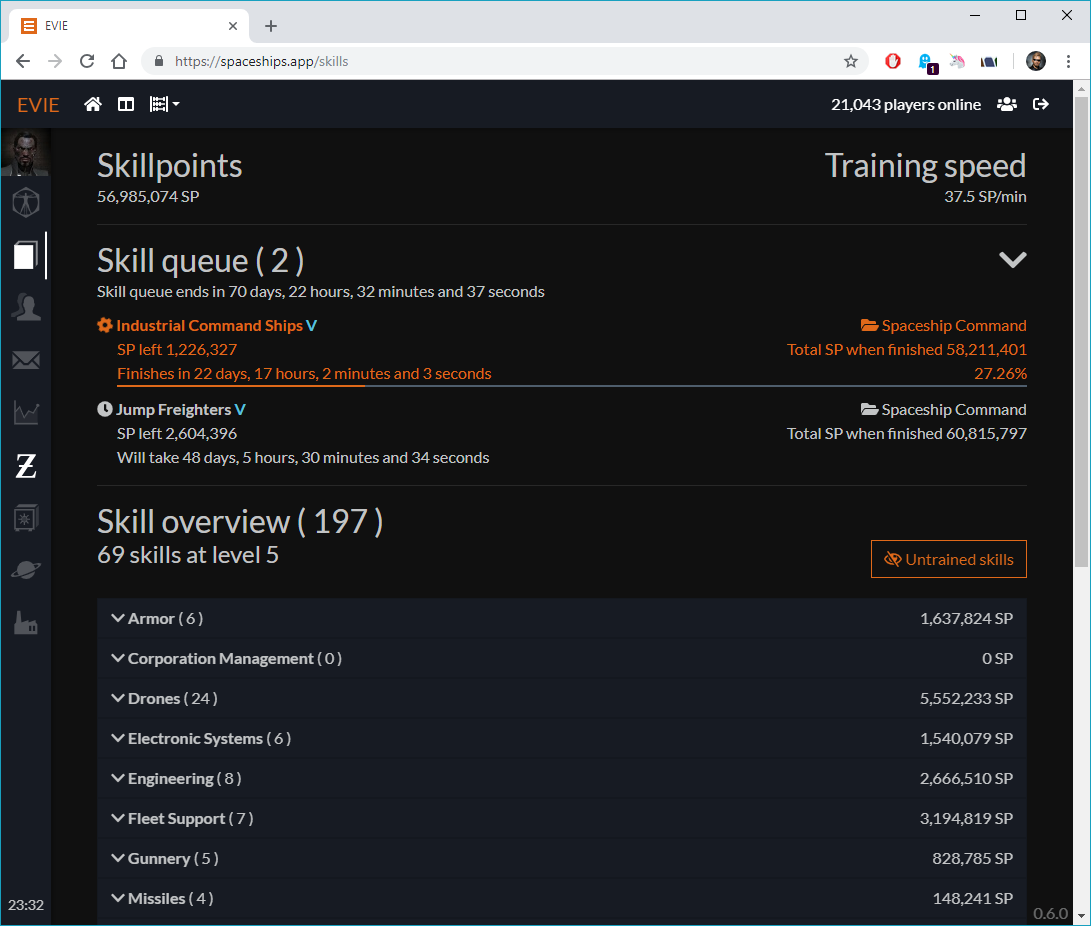Click the blue extension icon with badge 1
Image resolution: width=1091 pixels, height=926 pixels.
pyautogui.click(x=927, y=62)
